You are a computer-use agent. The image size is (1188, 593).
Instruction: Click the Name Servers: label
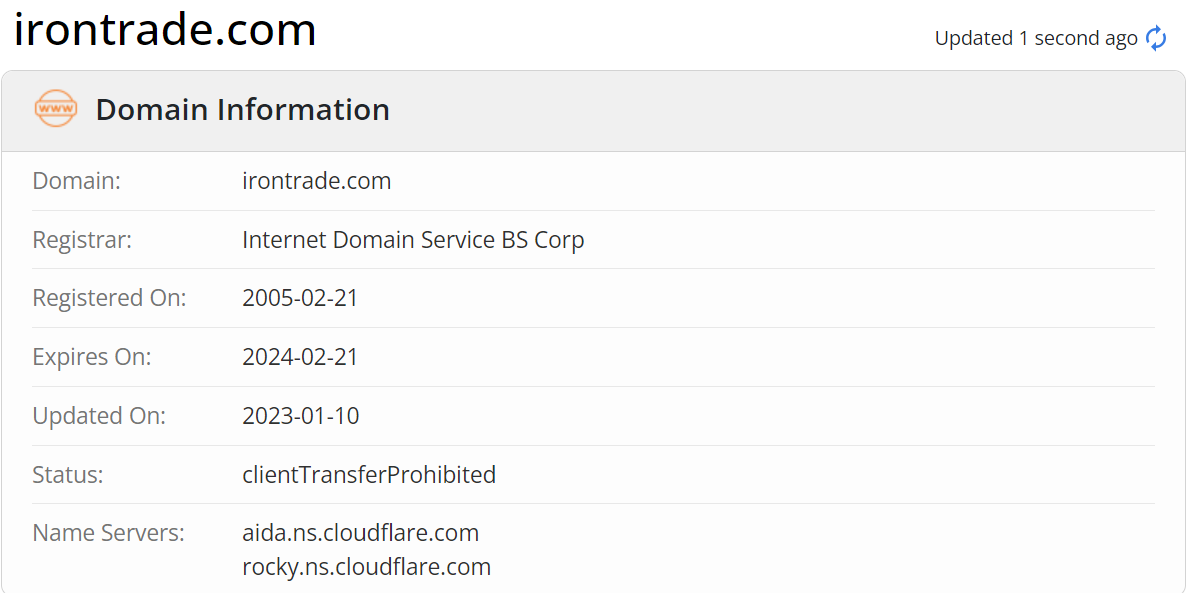tap(108, 533)
